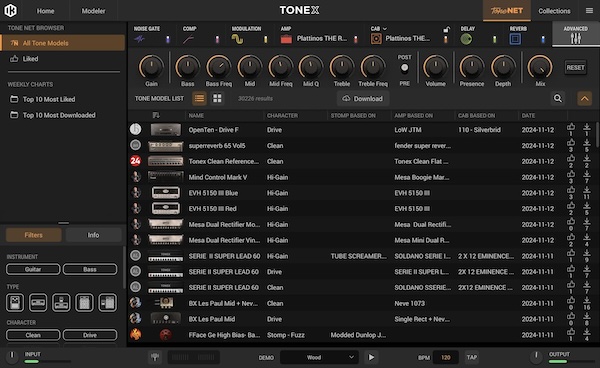Click the Mix knob
600x368 pixels.
[540, 67]
